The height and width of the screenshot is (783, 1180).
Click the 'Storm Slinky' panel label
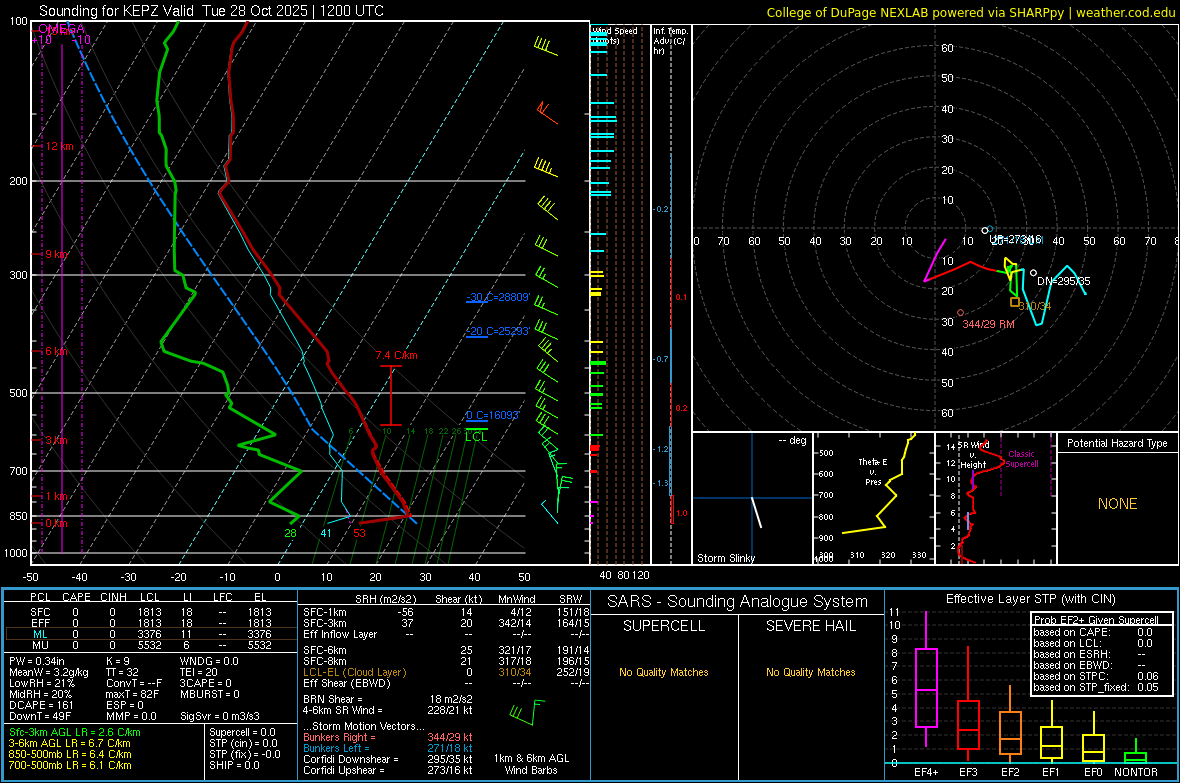coord(725,558)
